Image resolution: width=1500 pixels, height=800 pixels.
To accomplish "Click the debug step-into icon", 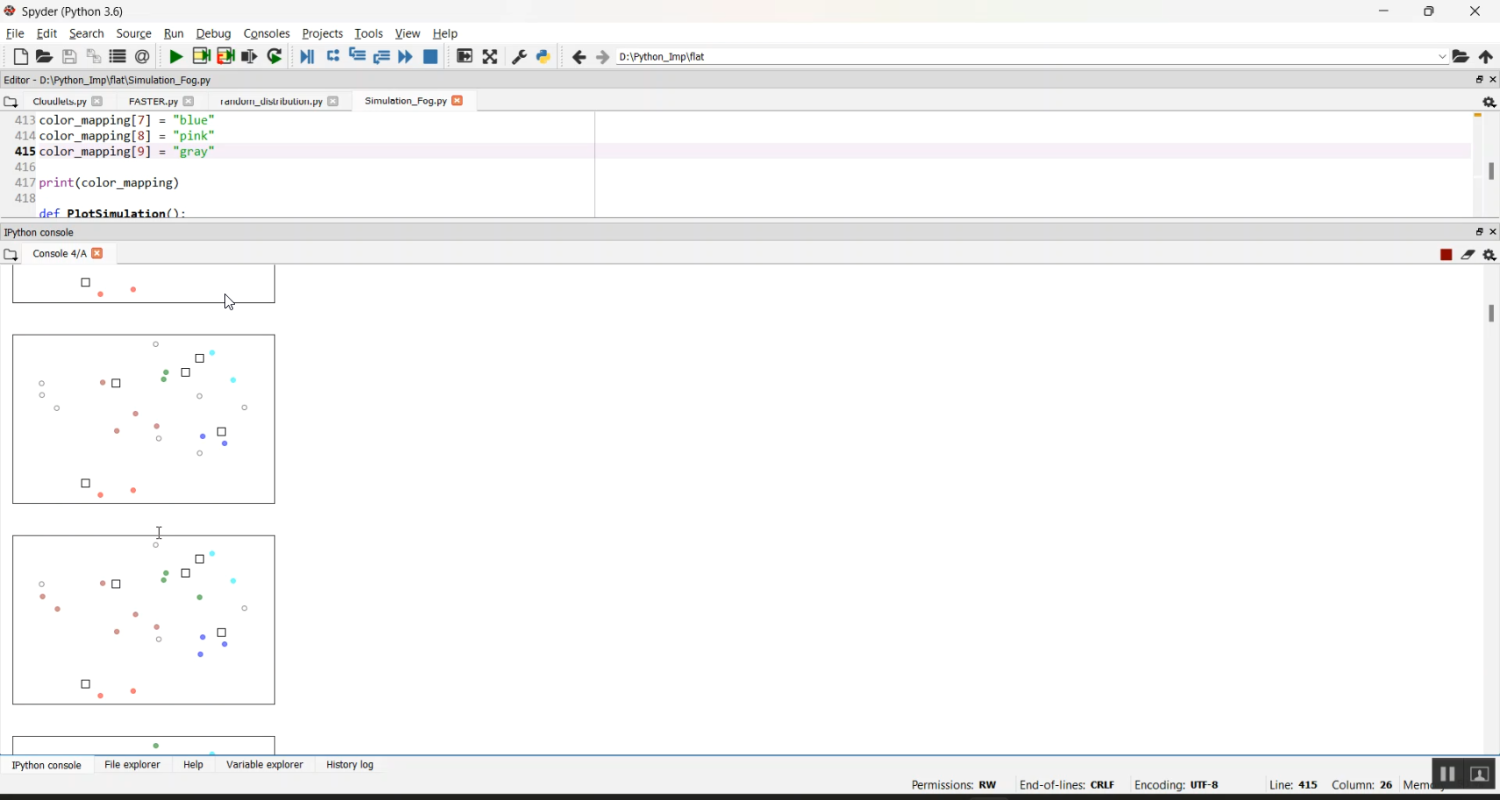I will pos(357,57).
